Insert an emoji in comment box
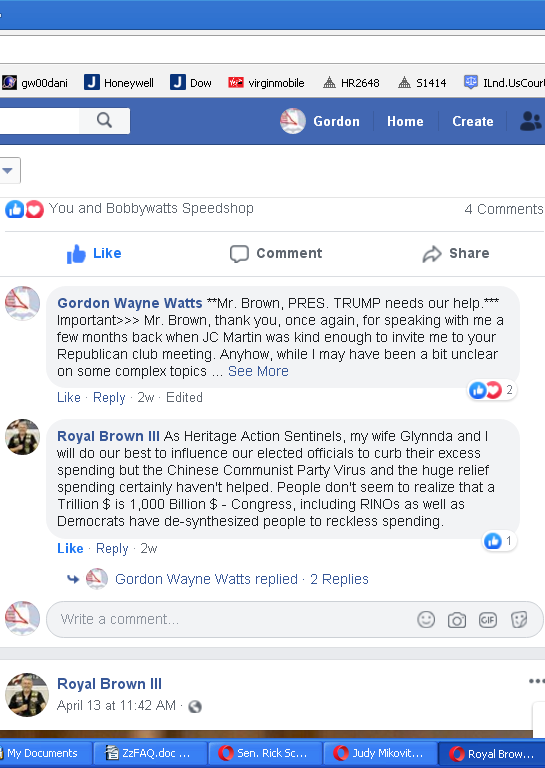The width and height of the screenshot is (545, 768). tap(426, 620)
